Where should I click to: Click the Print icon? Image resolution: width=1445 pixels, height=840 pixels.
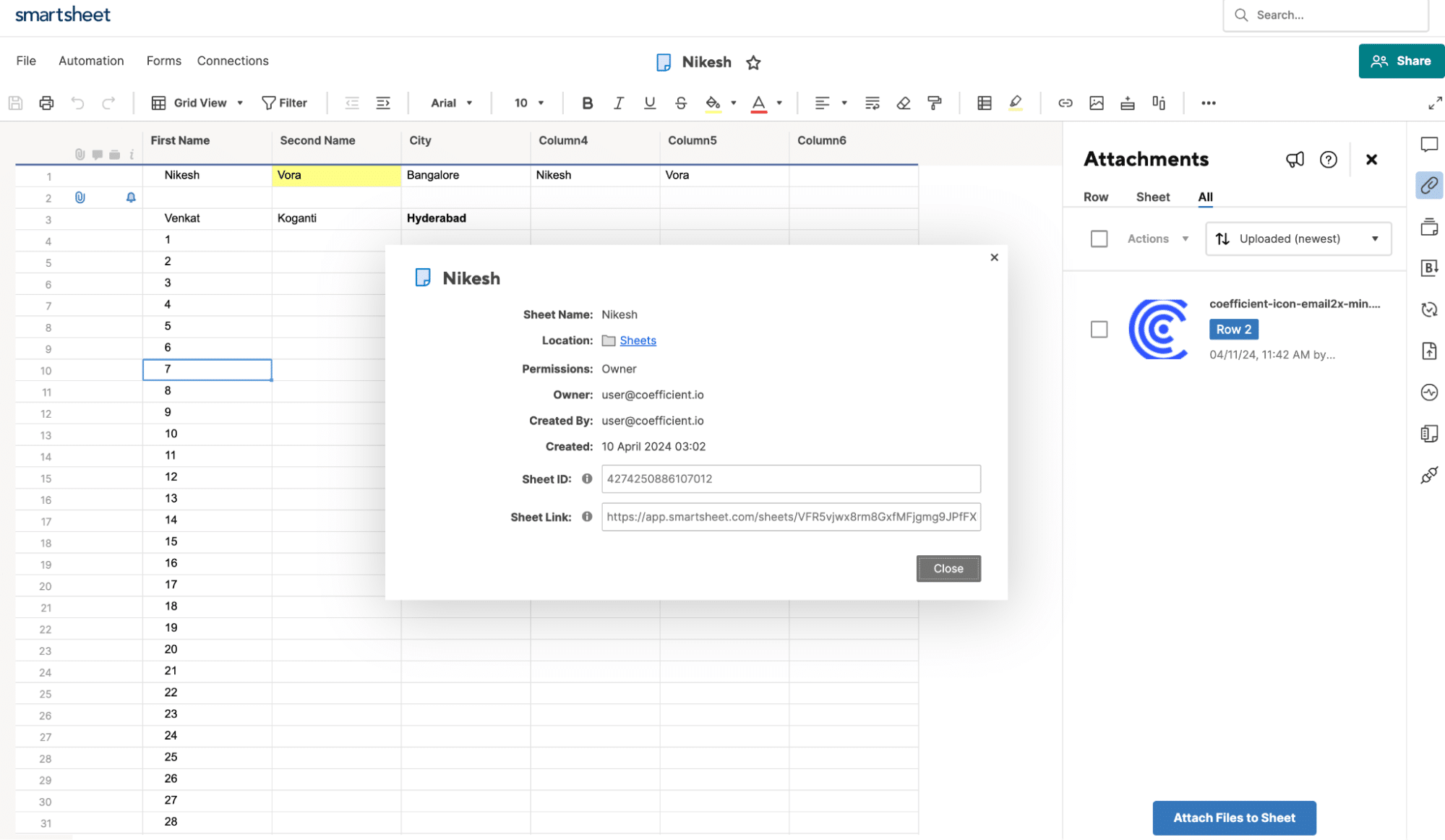46,103
